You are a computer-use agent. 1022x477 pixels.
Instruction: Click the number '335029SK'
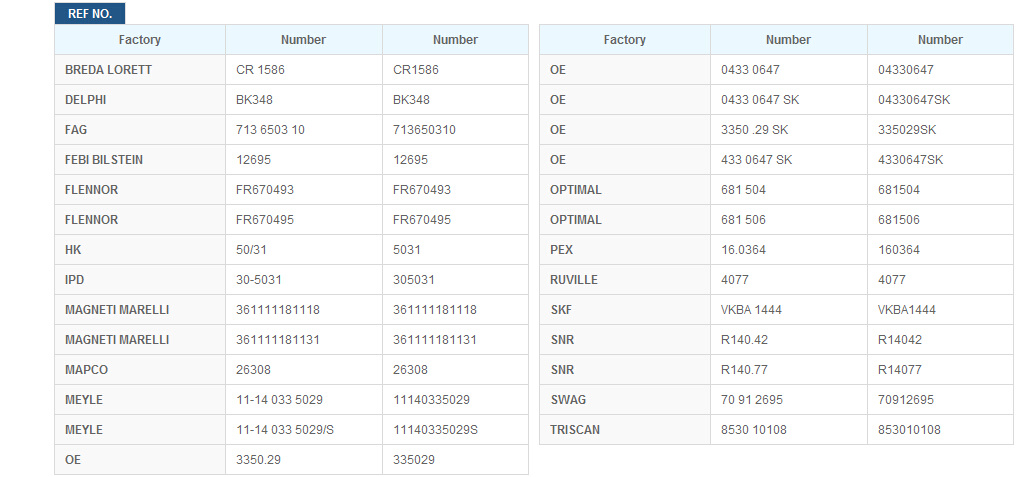point(907,130)
